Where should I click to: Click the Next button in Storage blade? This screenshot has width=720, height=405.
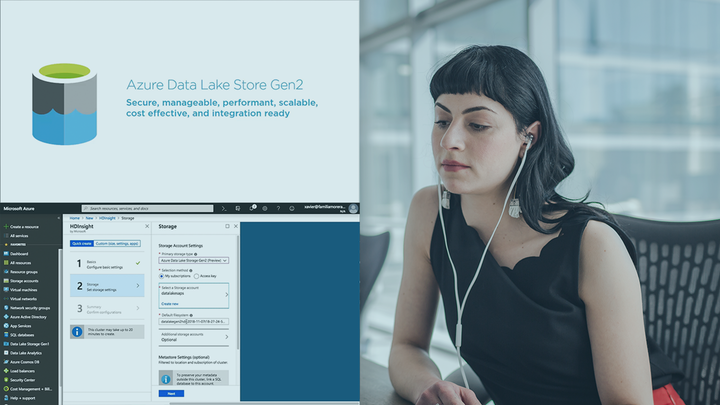171,394
